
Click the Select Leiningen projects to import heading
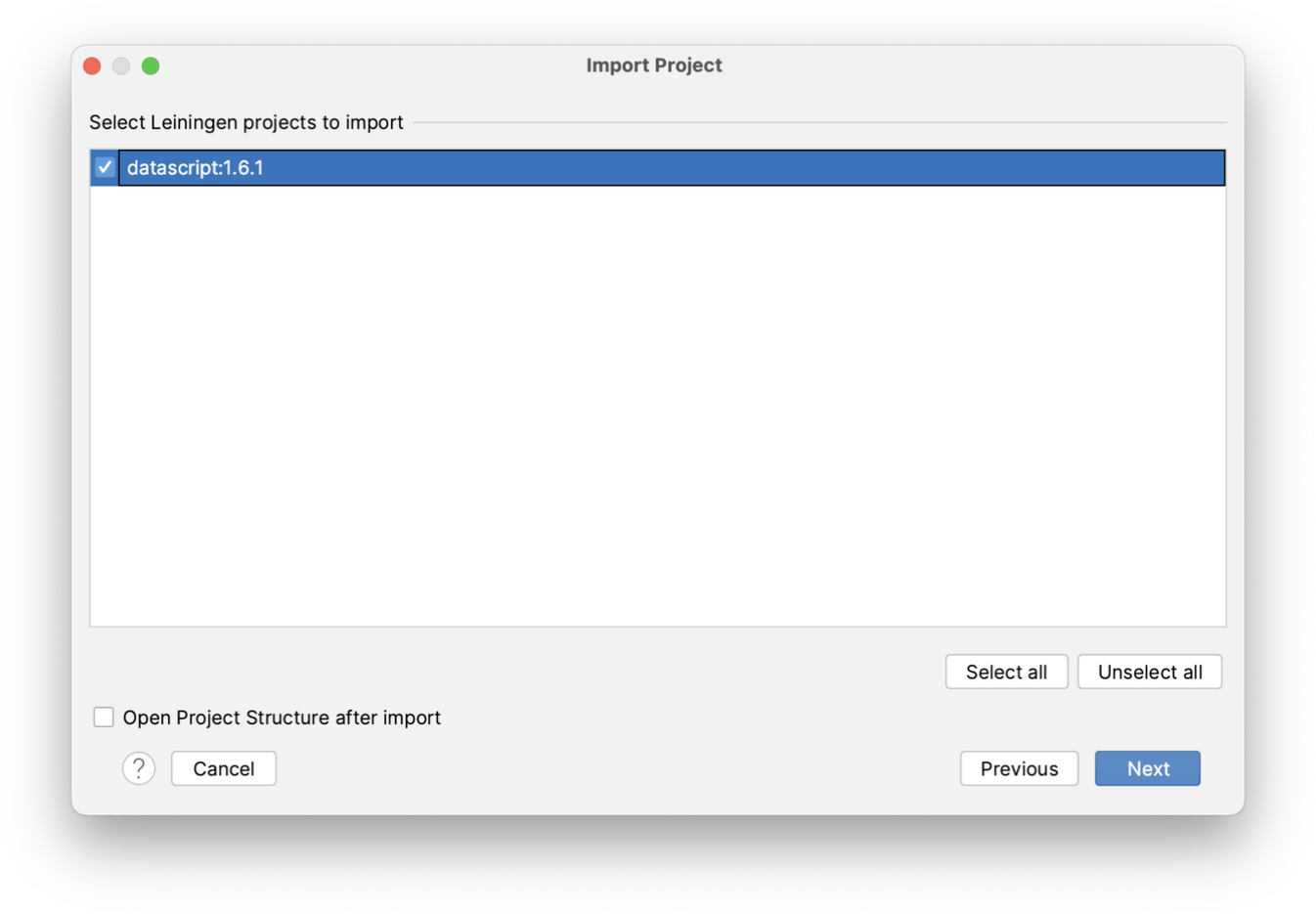point(246,122)
